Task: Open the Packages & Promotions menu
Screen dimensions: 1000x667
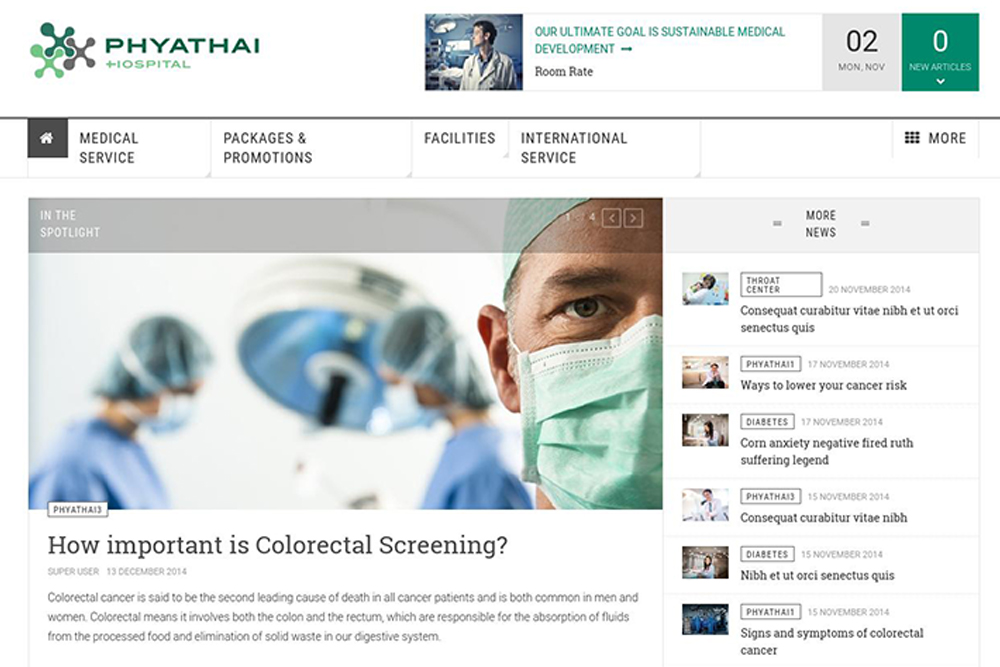Action: [267, 148]
